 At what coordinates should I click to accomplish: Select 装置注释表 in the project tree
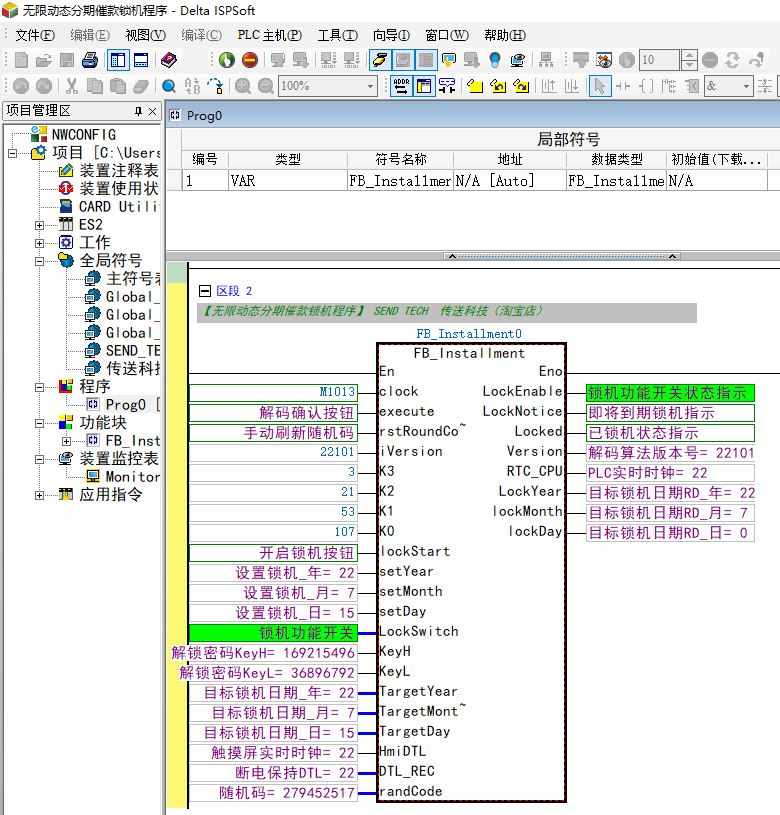coord(118,170)
